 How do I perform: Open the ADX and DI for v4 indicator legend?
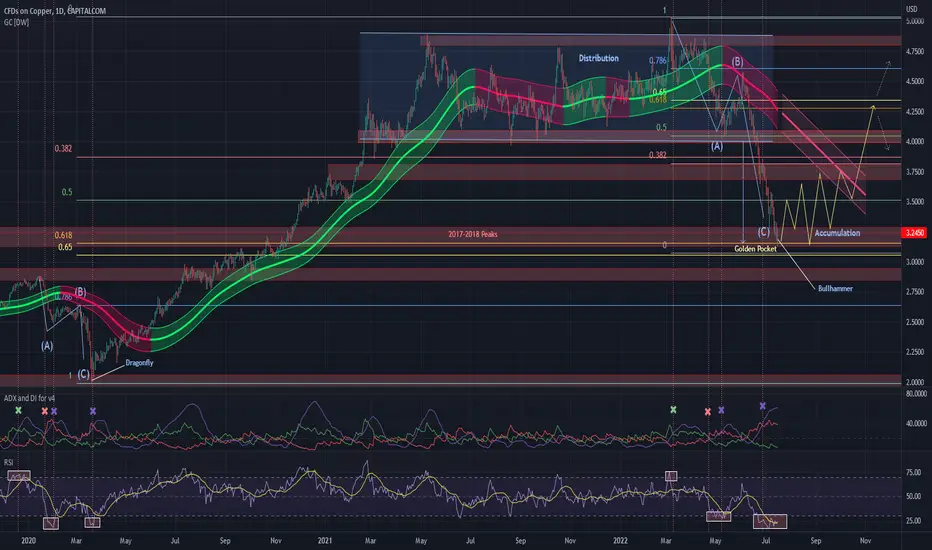[x=30, y=398]
